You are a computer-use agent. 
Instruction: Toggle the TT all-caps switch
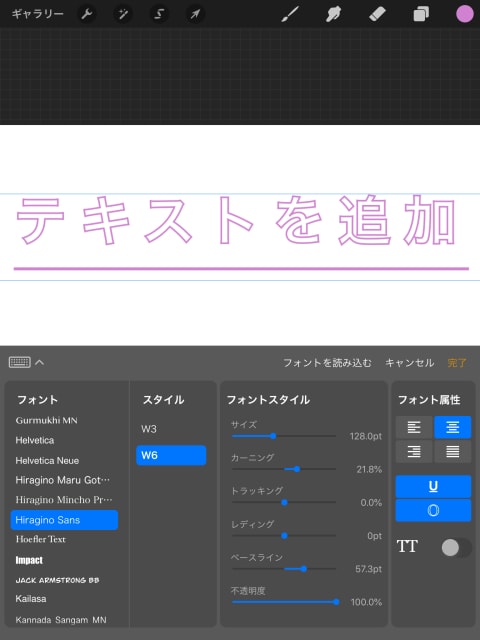click(456, 547)
